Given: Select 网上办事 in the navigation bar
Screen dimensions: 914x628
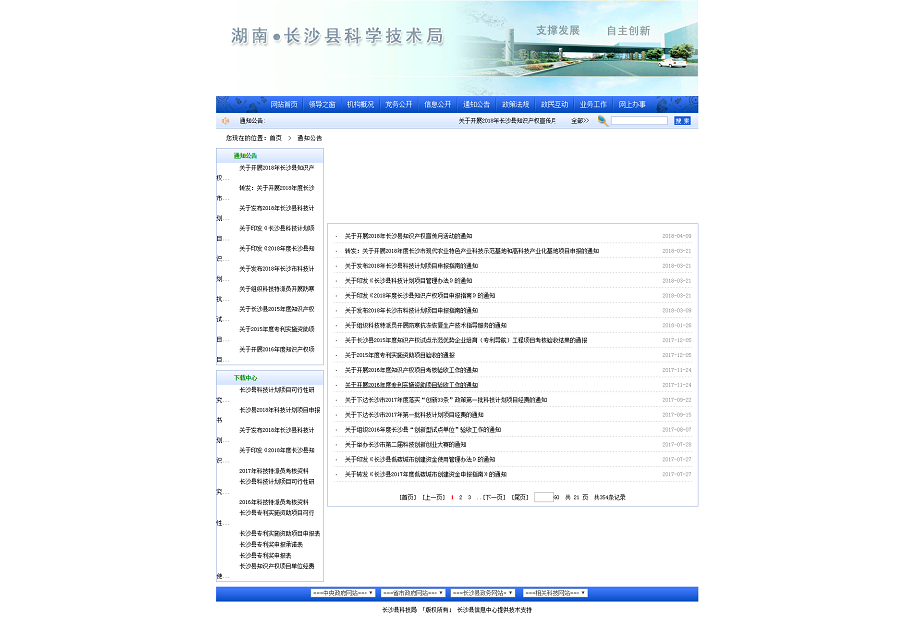Looking at the screenshot, I should [632, 104].
